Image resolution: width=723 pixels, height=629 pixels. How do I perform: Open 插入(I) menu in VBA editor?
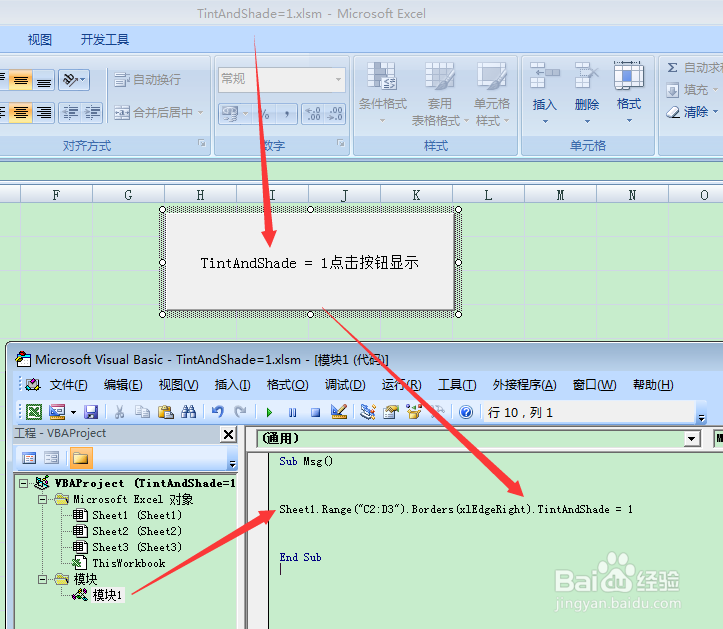tap(232, 385)
